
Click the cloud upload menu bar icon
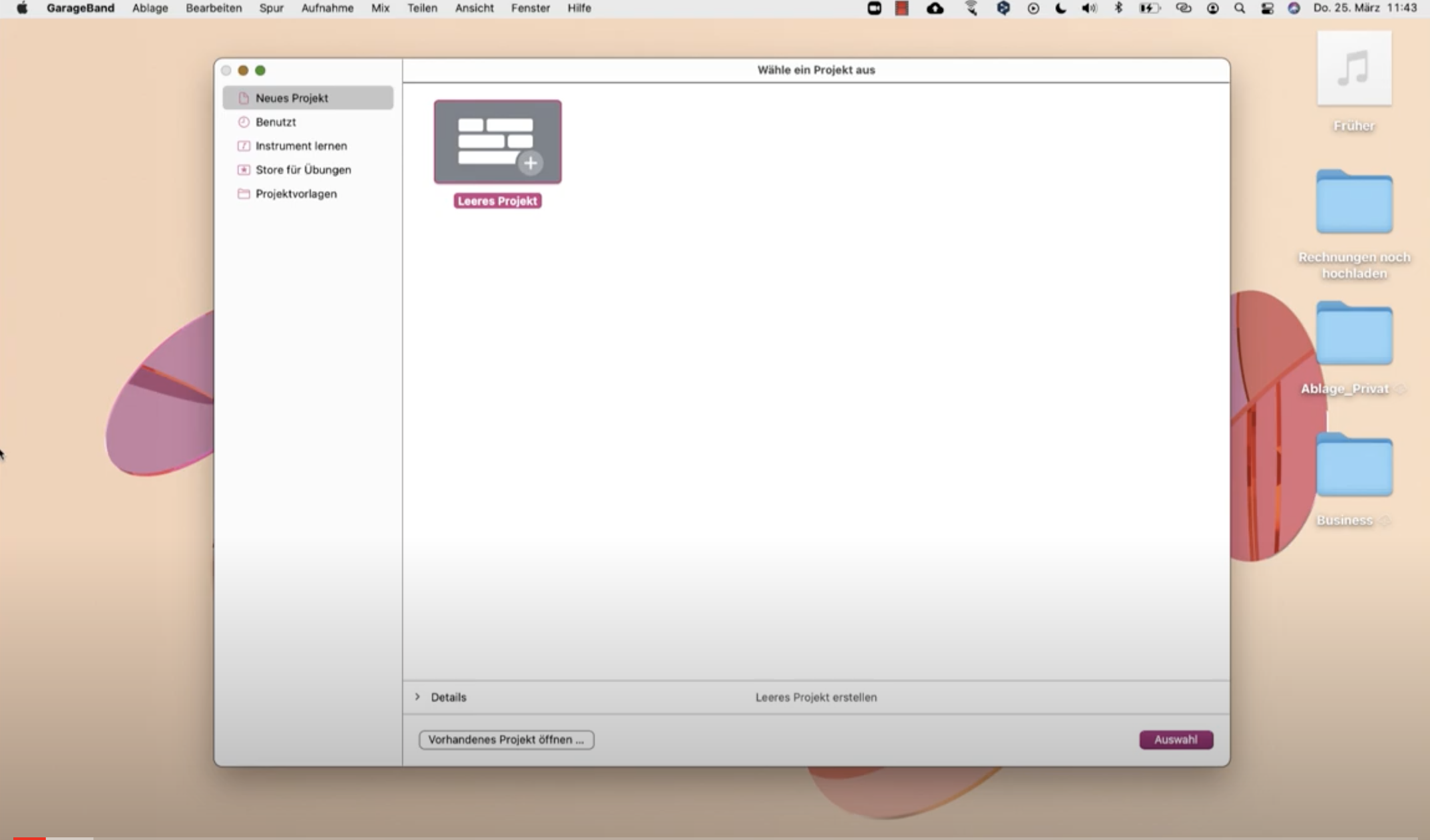tap(935, 8)
